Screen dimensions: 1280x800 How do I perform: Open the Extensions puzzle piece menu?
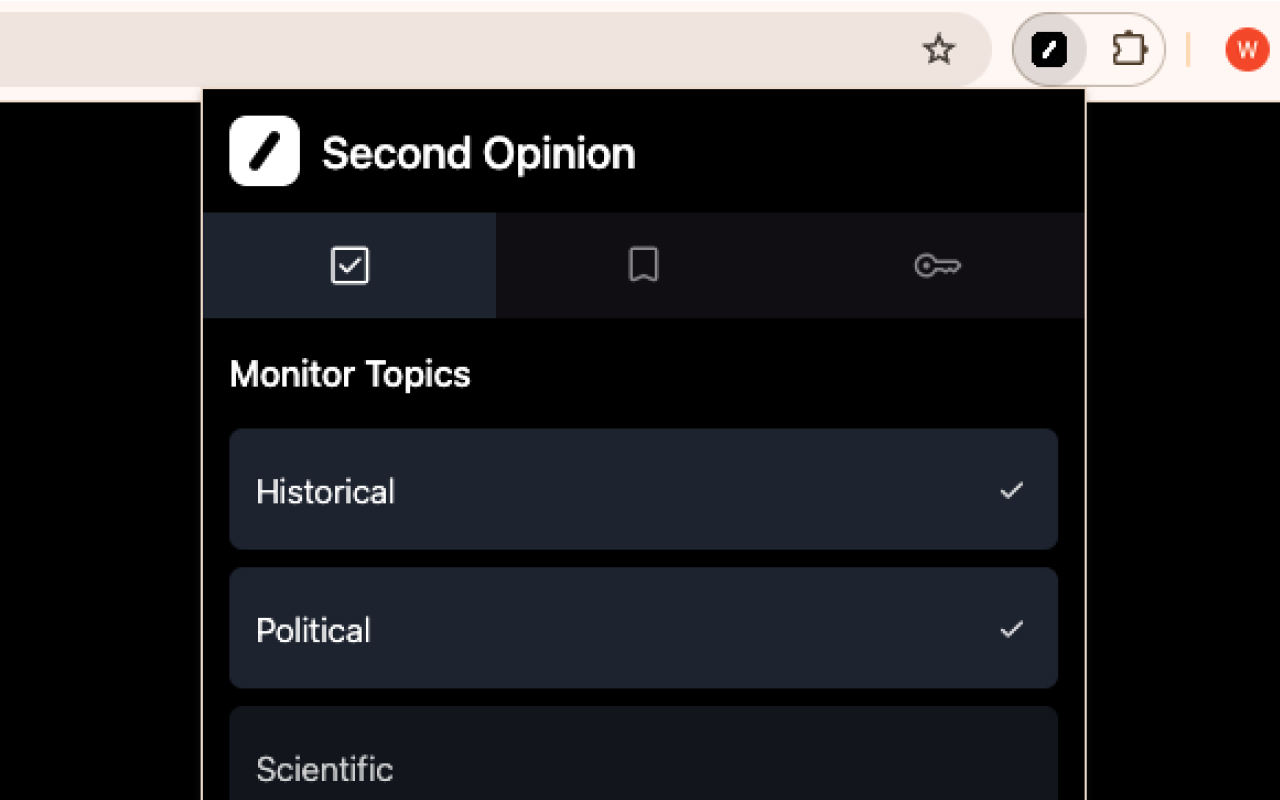(1130, 49)
